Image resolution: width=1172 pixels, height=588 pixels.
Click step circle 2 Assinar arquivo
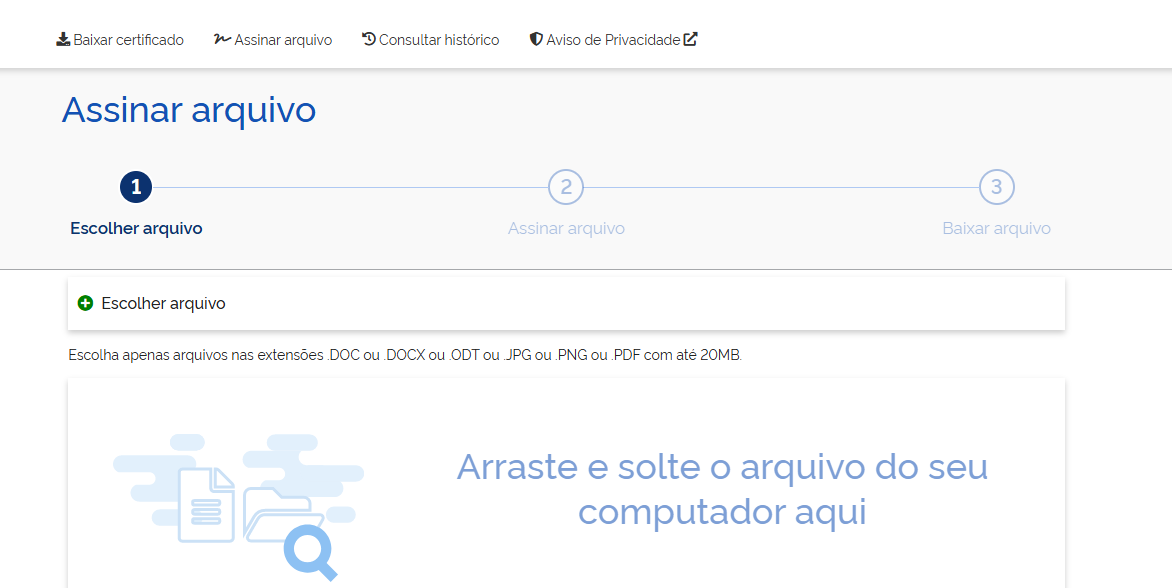pyautogui.click(x=566, y=186)
